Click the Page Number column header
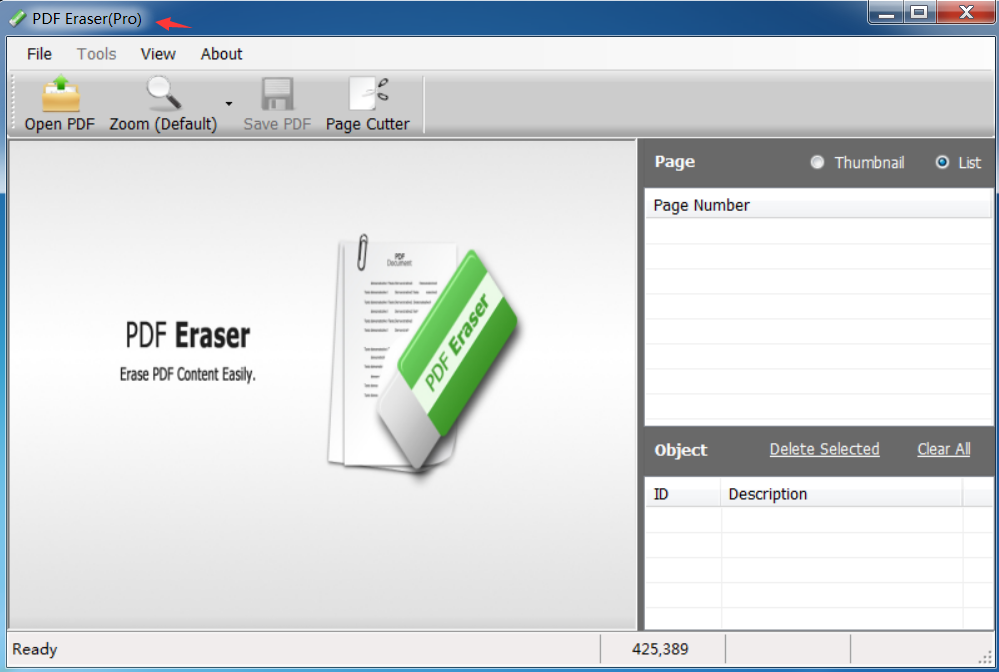999x672 pixels. 818,205
